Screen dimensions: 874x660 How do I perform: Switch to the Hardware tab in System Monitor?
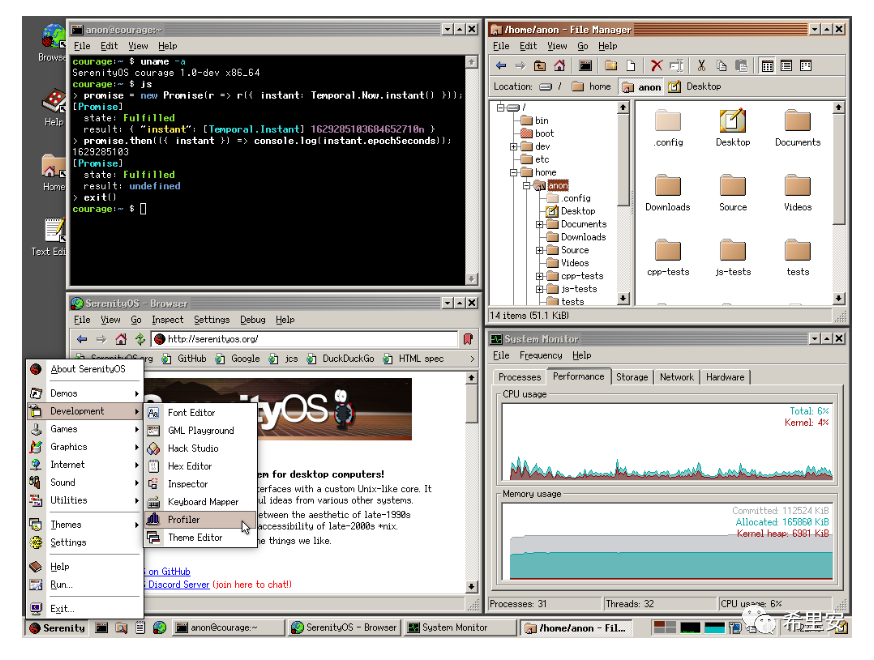tap(725, 377)
